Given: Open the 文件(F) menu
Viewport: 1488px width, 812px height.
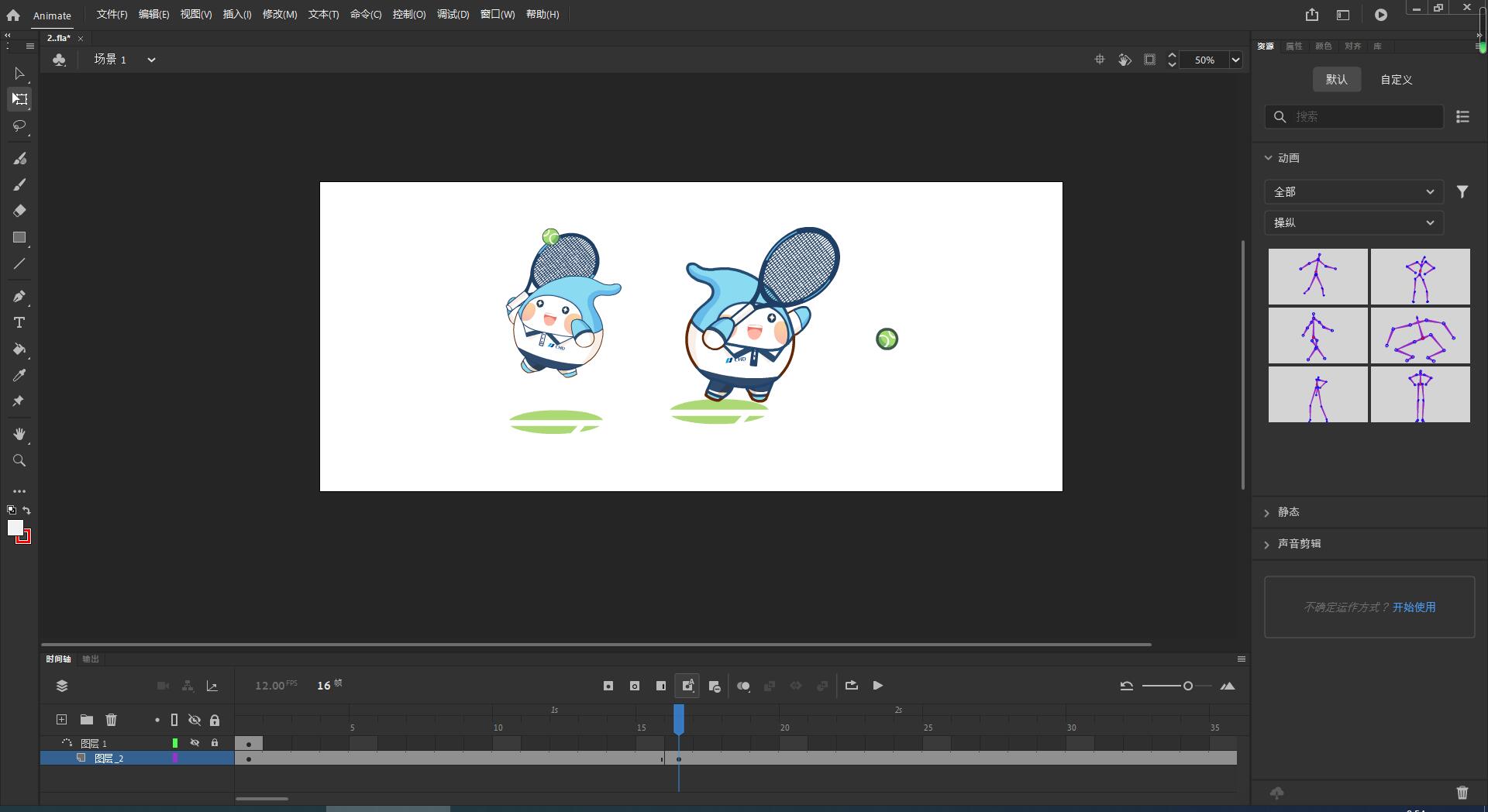Looking at the screenshot, I should click(x=112, y=15).
